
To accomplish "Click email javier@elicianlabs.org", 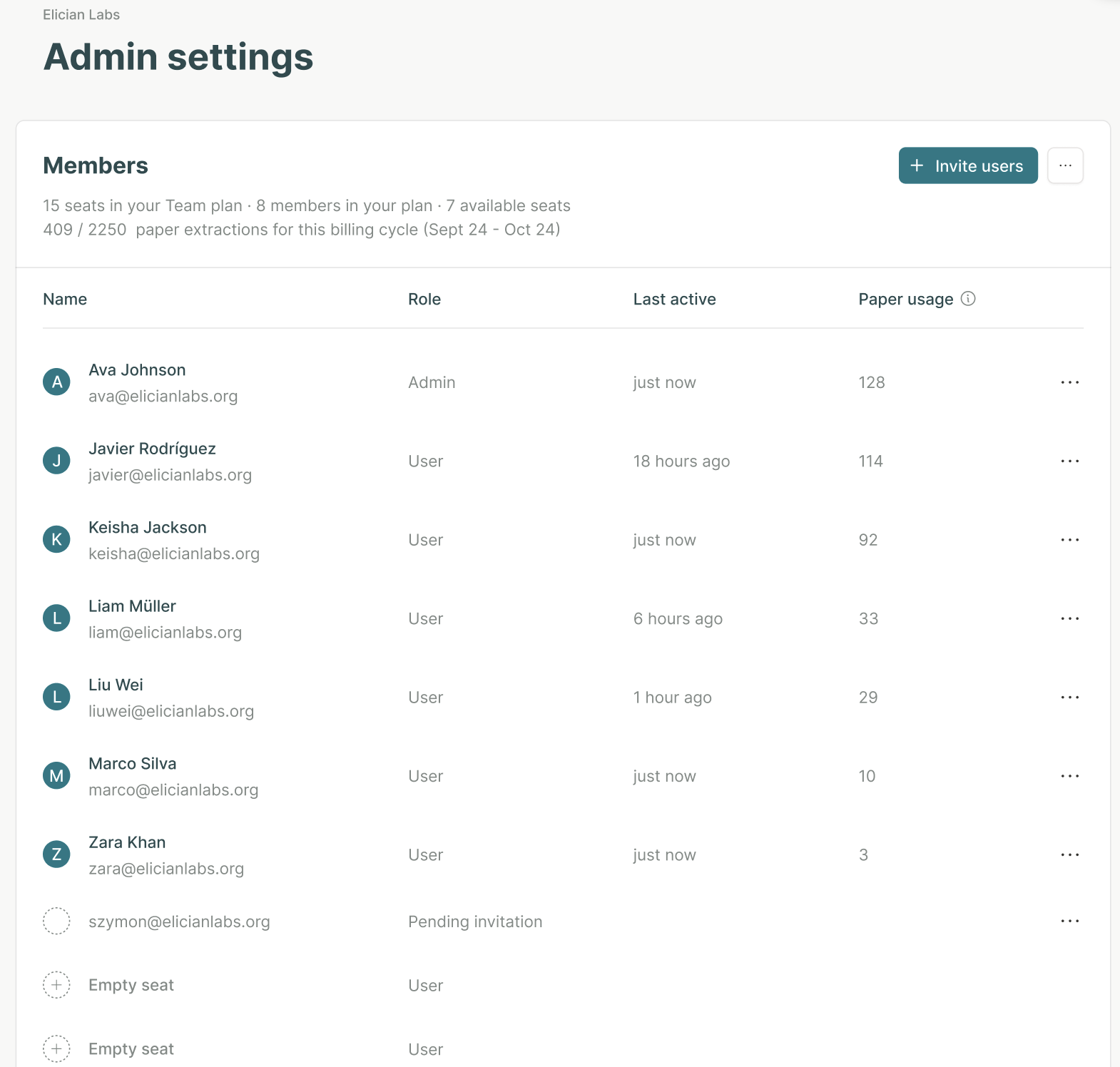I will coord(170,475).
